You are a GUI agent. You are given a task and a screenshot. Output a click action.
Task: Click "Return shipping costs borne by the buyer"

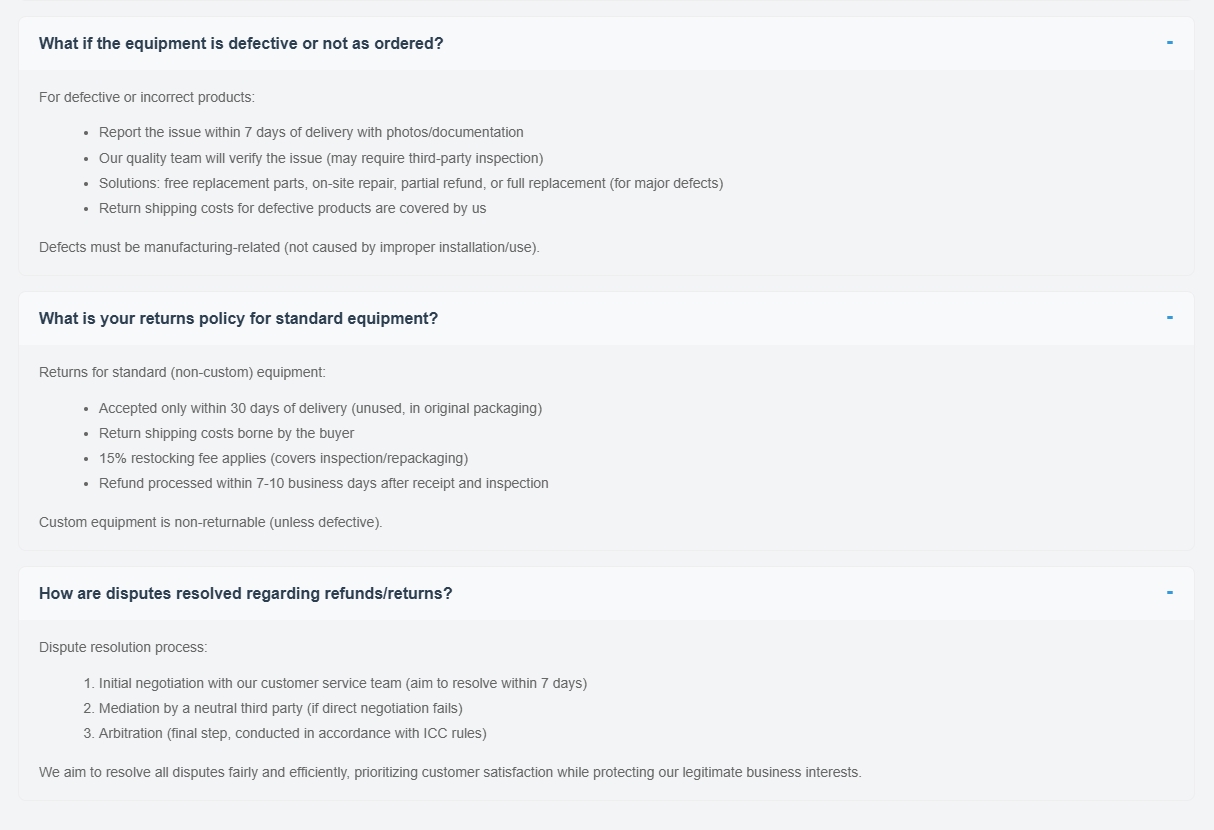click(x=226, y=433)
